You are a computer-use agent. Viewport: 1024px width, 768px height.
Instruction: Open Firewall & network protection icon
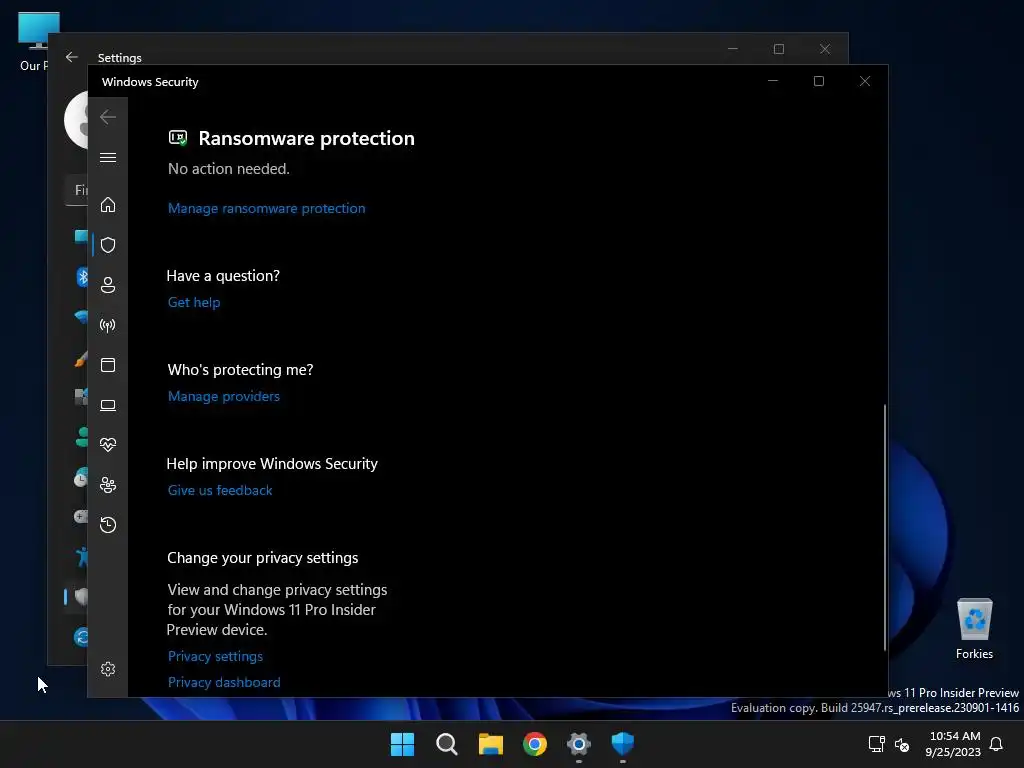(108, 325)
